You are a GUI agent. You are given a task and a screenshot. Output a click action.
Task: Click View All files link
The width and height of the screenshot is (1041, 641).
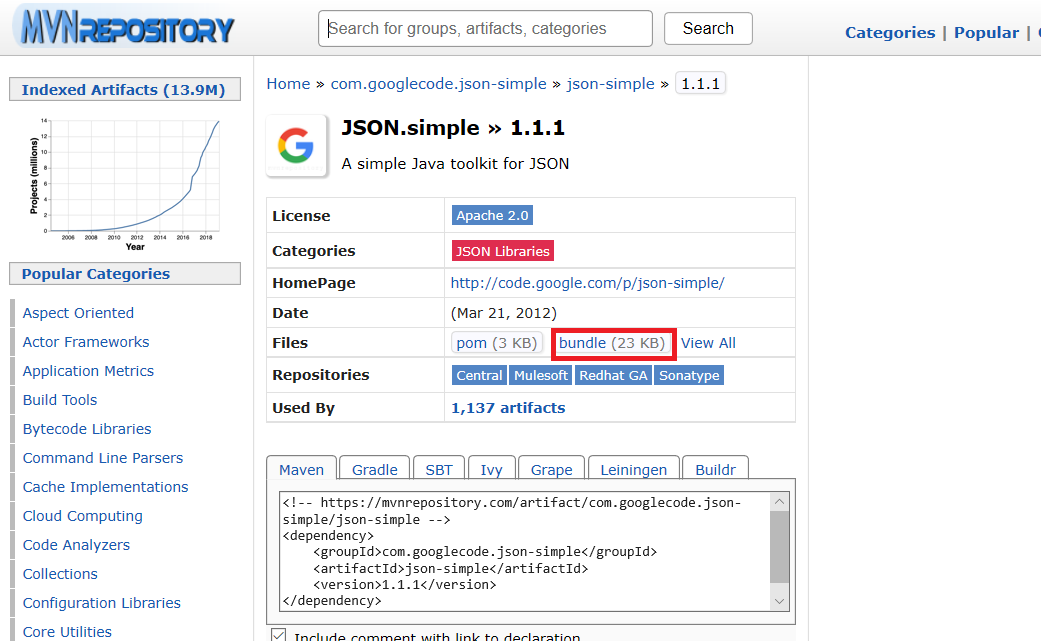pyautogui.click(x=708, y=343)
